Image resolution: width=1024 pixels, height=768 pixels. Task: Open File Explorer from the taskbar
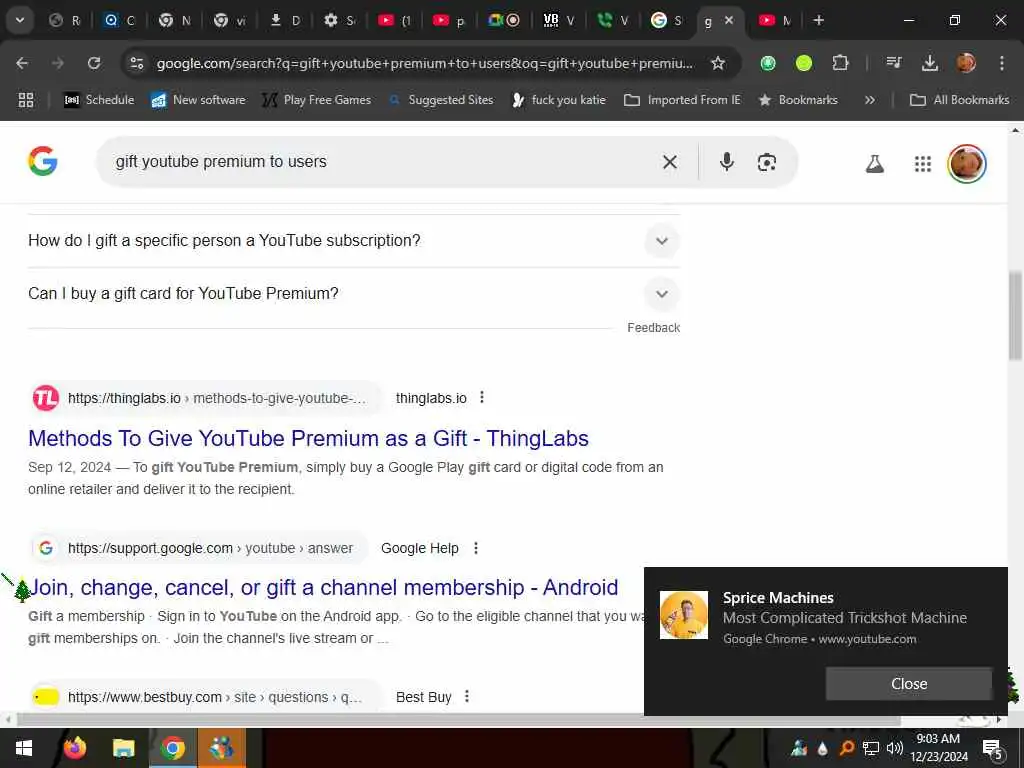(123, 747)
